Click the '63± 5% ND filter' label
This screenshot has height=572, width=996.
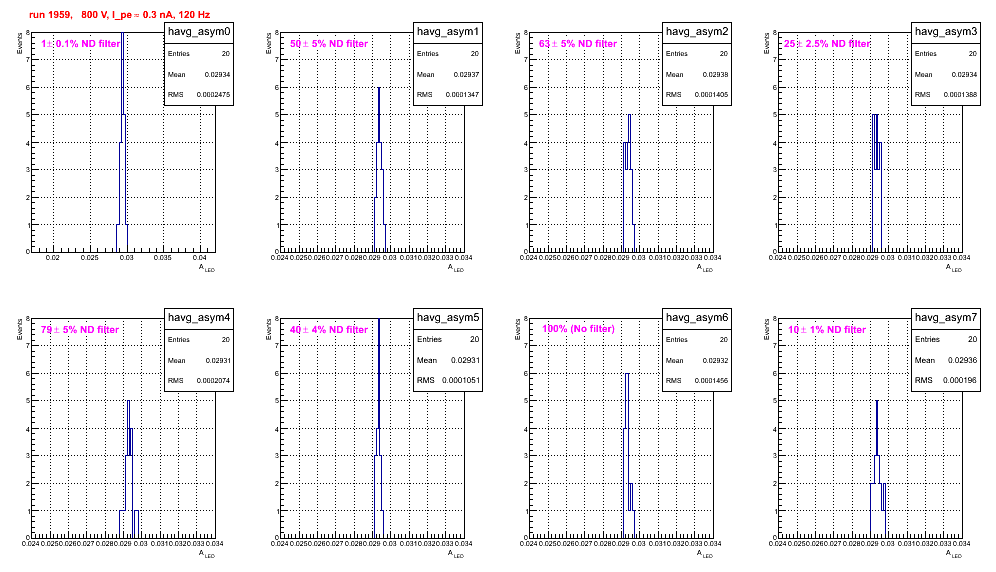(578, 44)
